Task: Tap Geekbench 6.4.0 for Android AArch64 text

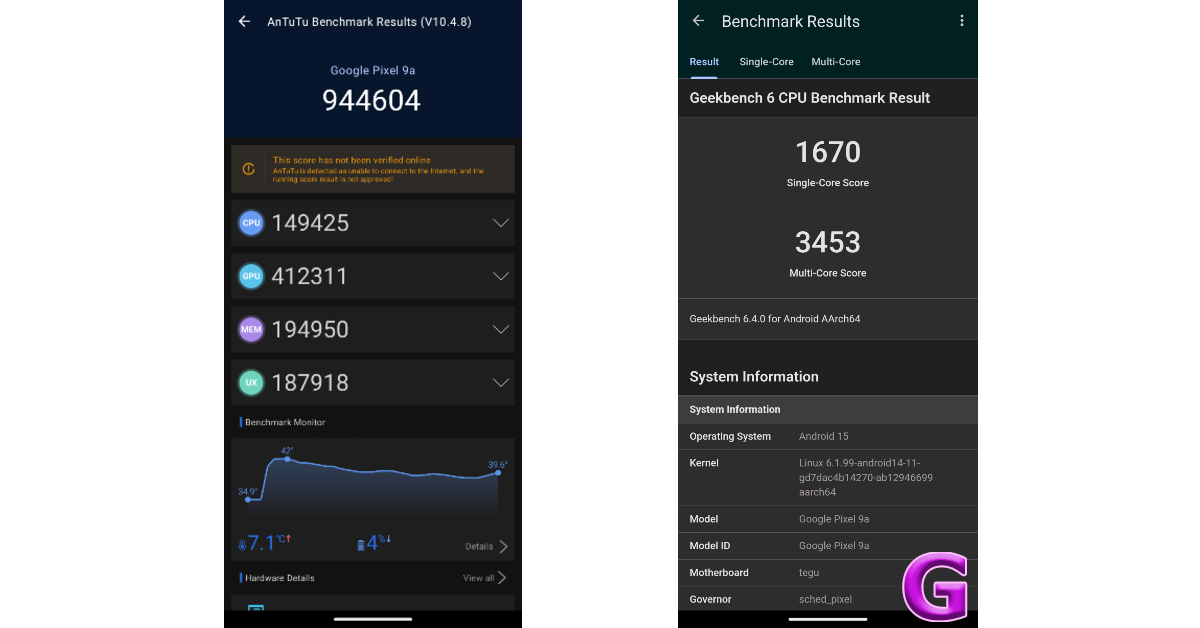Action: coord(775,319)
